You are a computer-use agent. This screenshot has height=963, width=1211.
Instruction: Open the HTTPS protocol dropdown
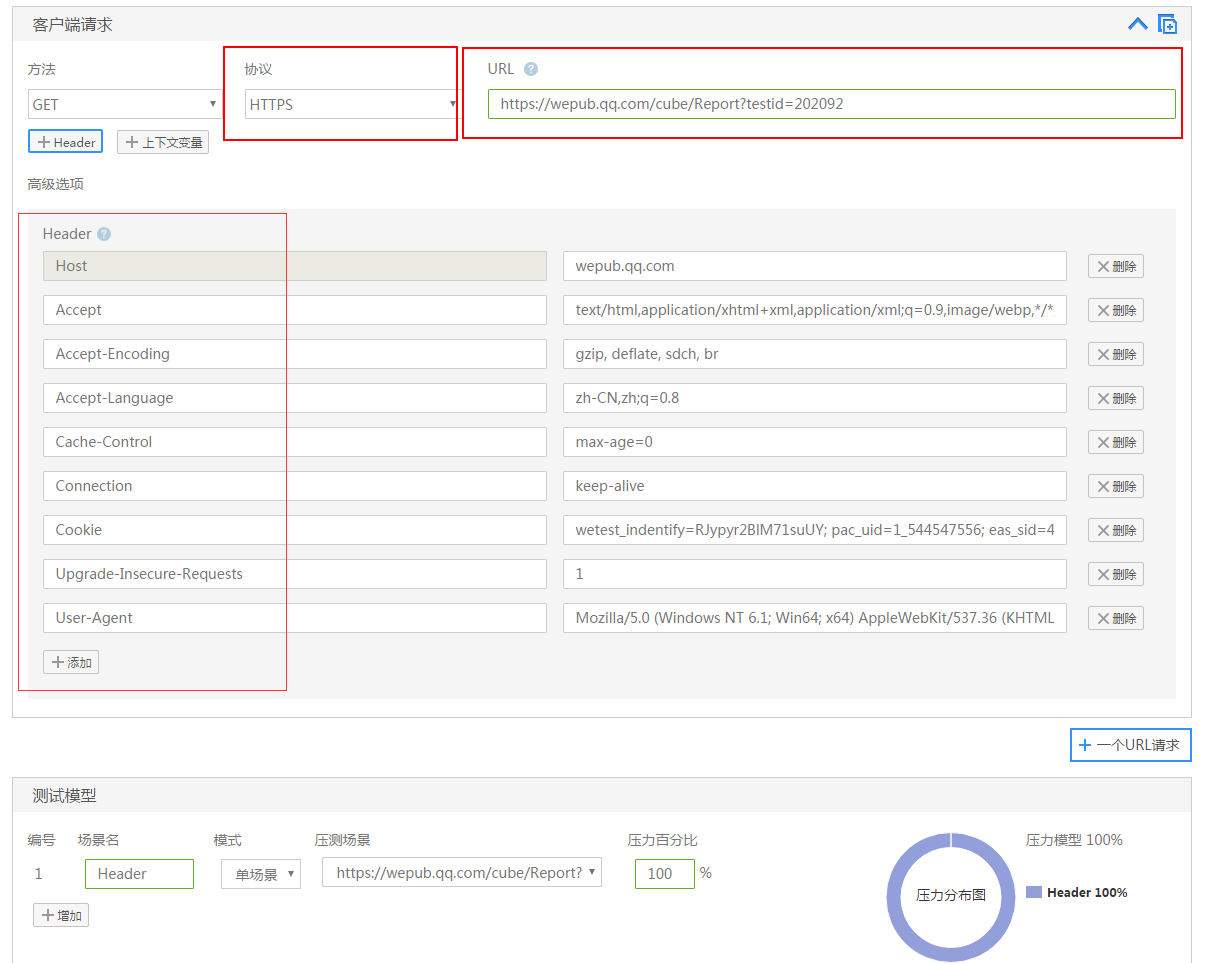tap(350, 104)
